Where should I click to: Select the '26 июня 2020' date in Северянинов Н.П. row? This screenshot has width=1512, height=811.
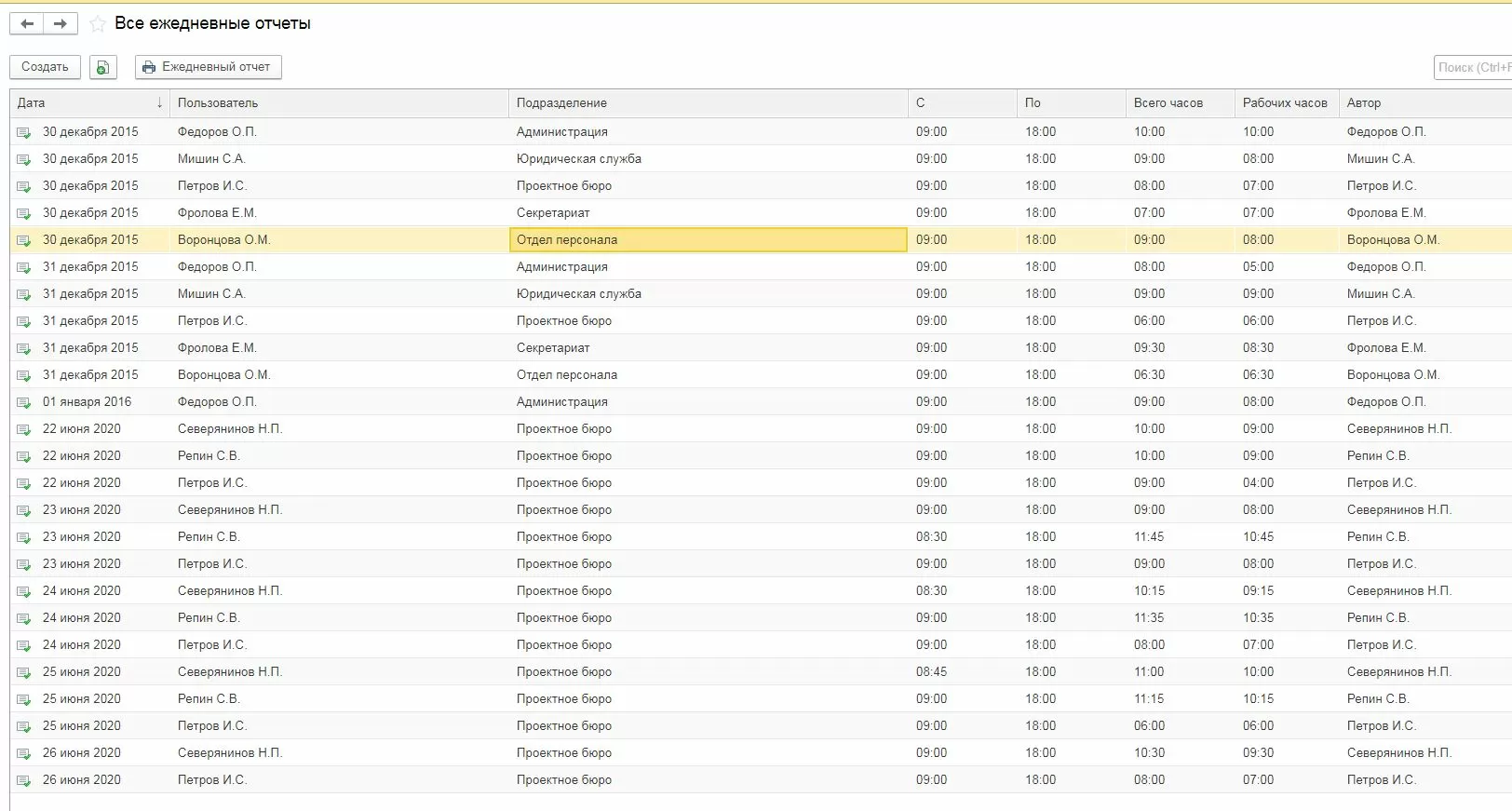82,753
